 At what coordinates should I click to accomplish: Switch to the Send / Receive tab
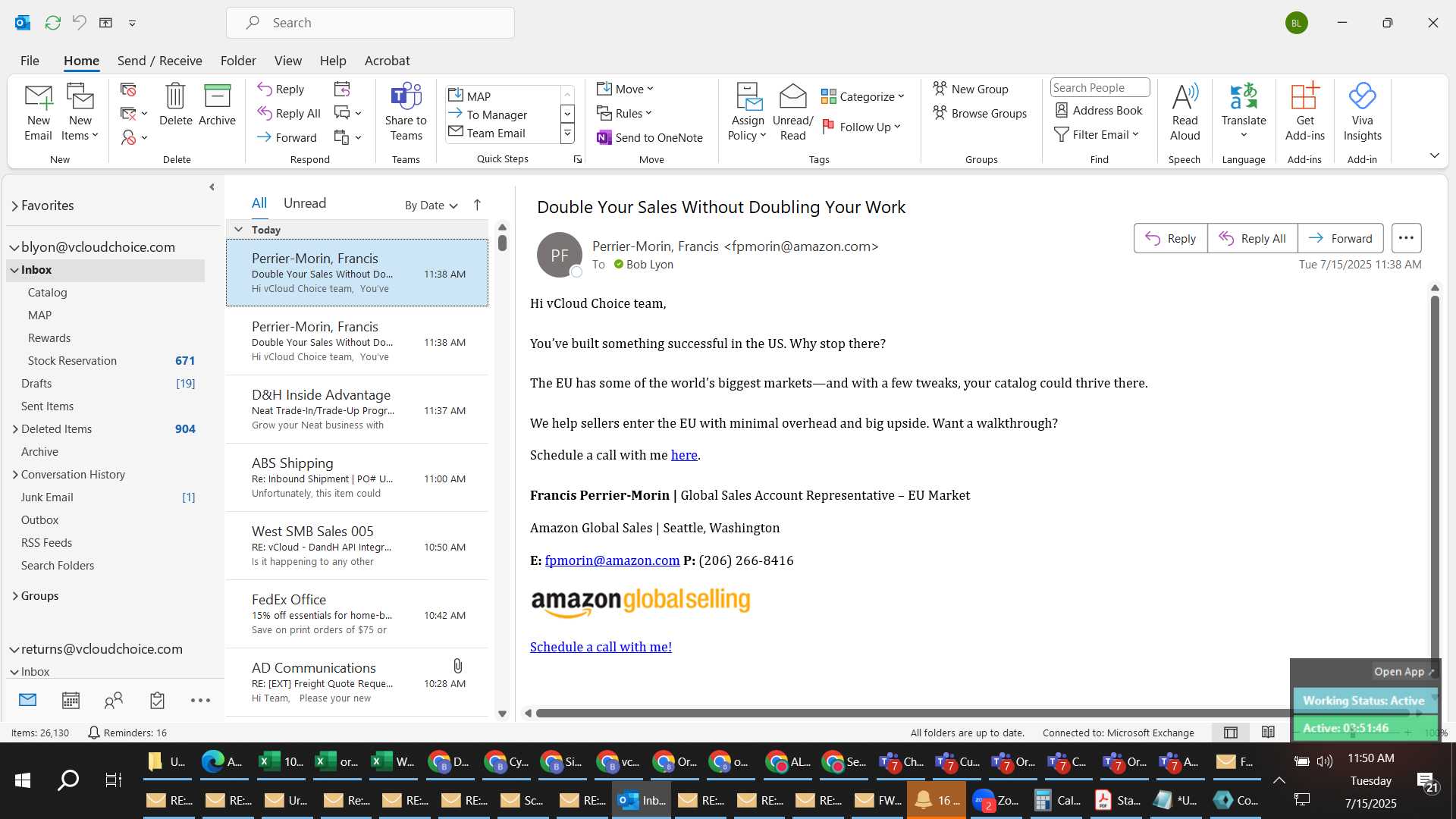click(159, 61)
